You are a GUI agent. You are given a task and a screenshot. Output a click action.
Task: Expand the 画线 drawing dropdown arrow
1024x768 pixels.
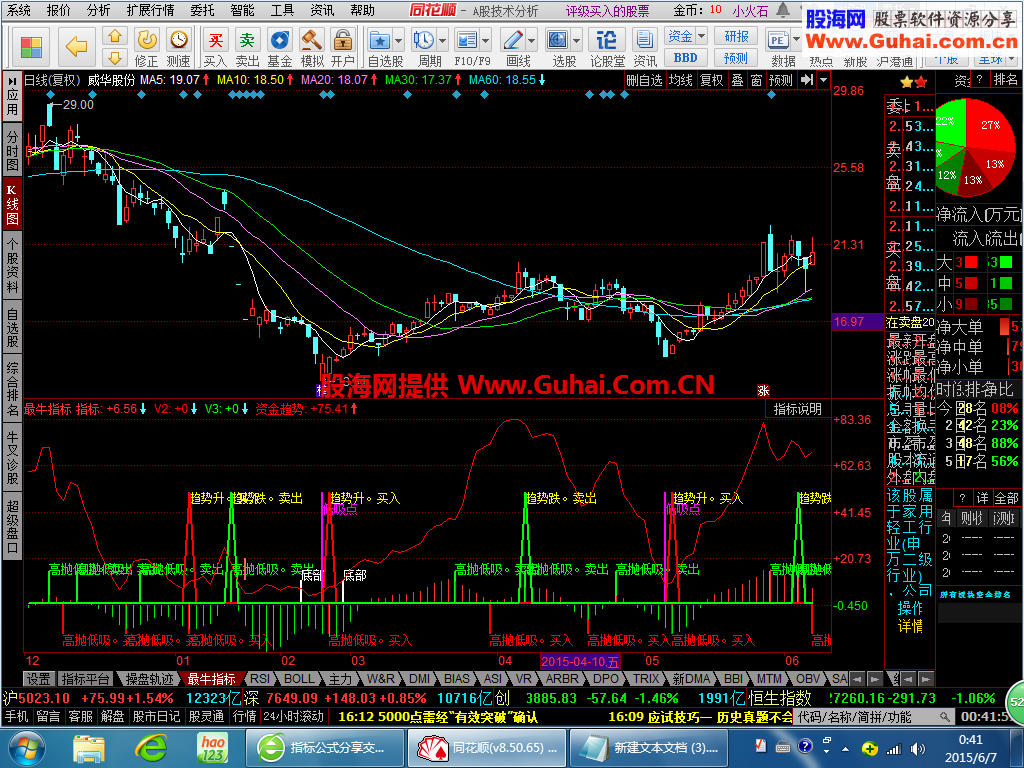click(532, 41)
